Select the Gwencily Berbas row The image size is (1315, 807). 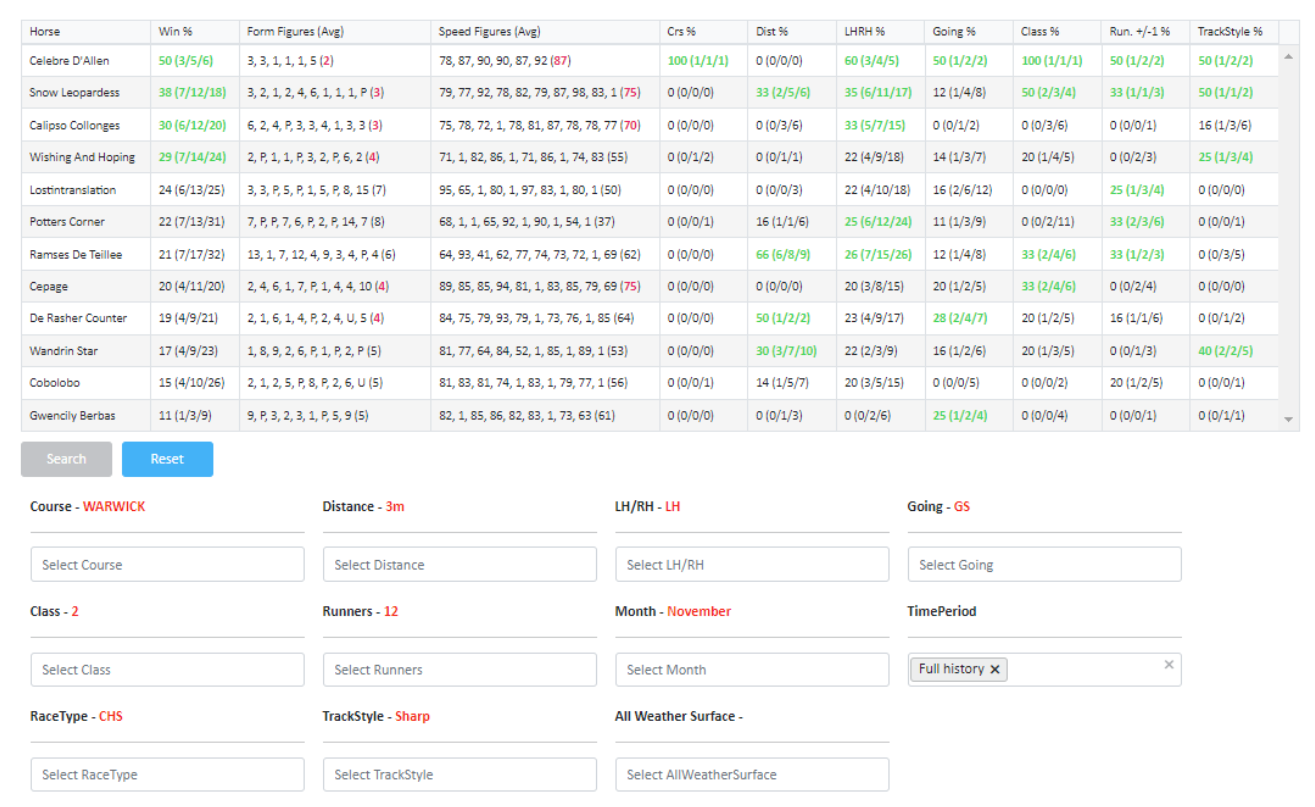pyautogui.click(x=650, y=416)
